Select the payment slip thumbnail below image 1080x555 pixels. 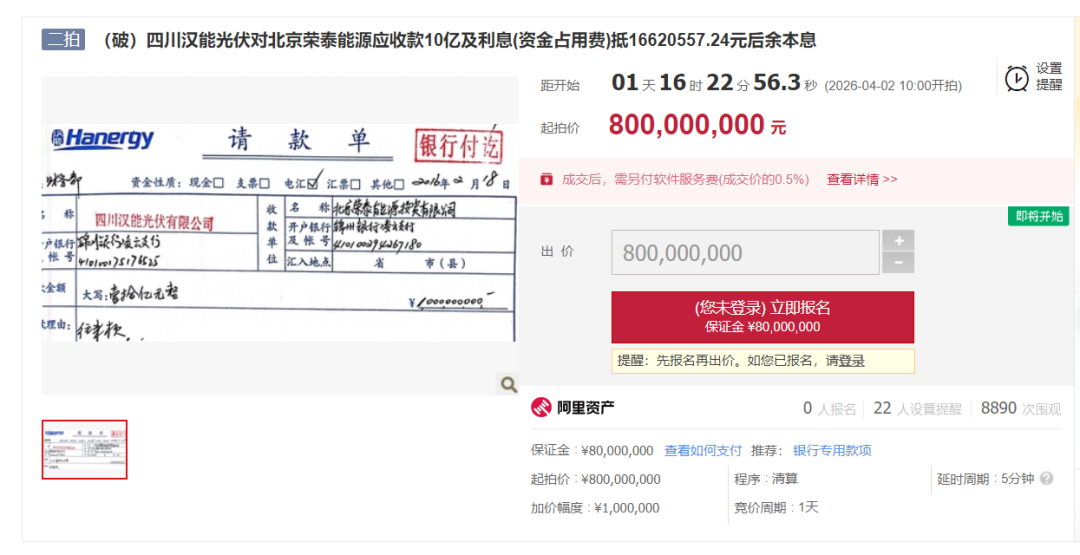click(x=84, y=449)
